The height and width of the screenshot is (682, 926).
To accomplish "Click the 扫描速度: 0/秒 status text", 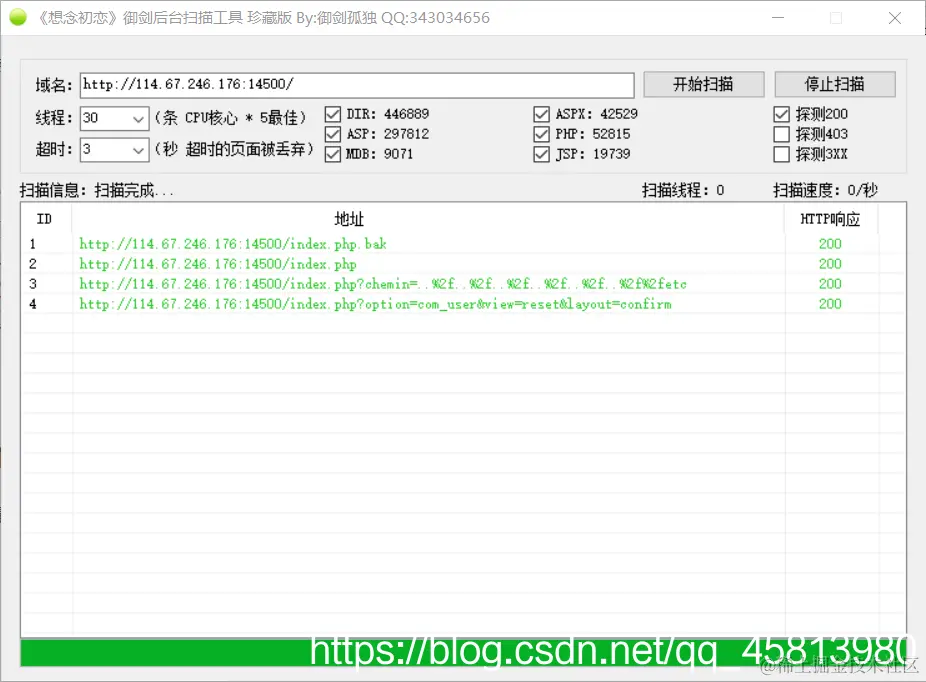I will tap(826, 190).
